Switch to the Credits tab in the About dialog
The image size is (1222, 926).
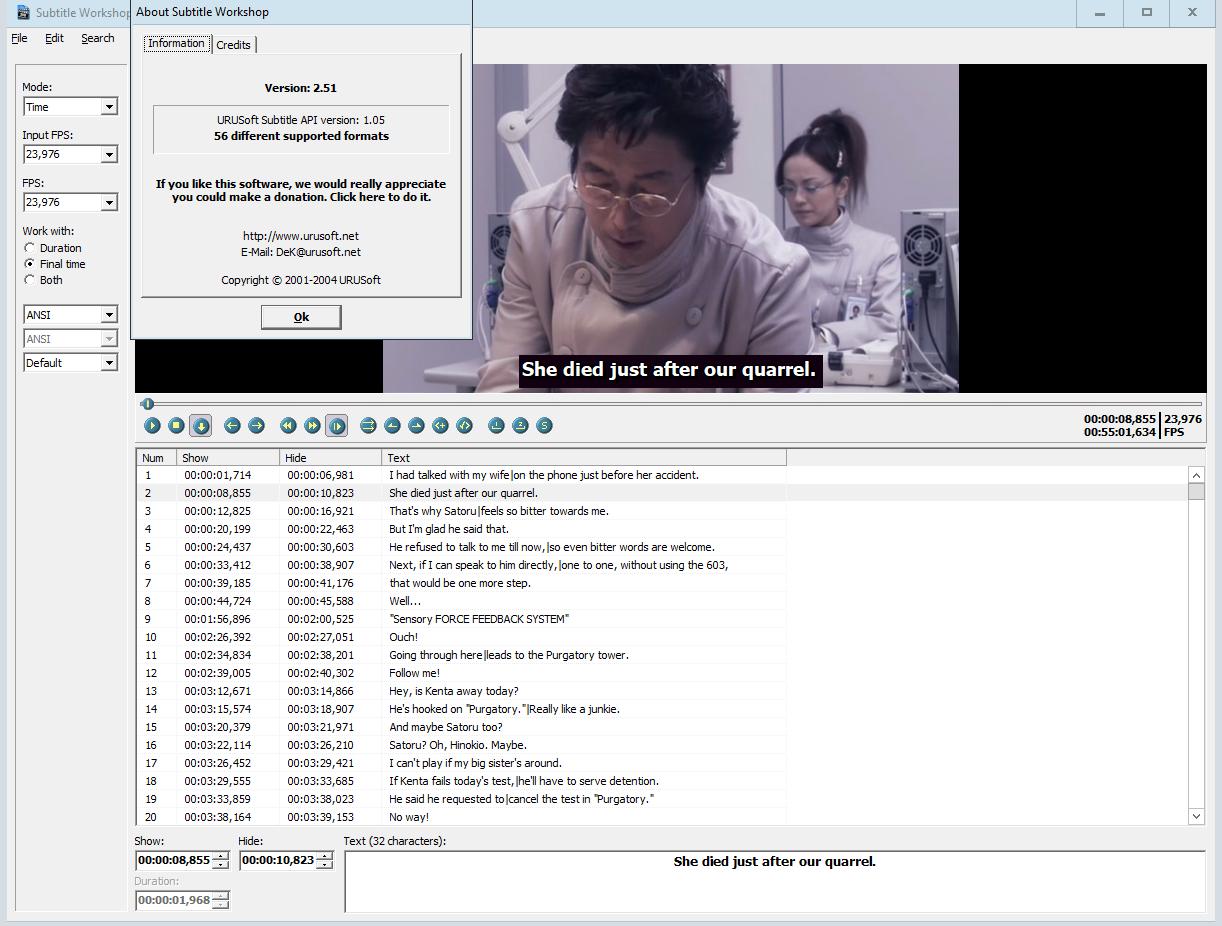pyautogui.click(x=234, y=45)
